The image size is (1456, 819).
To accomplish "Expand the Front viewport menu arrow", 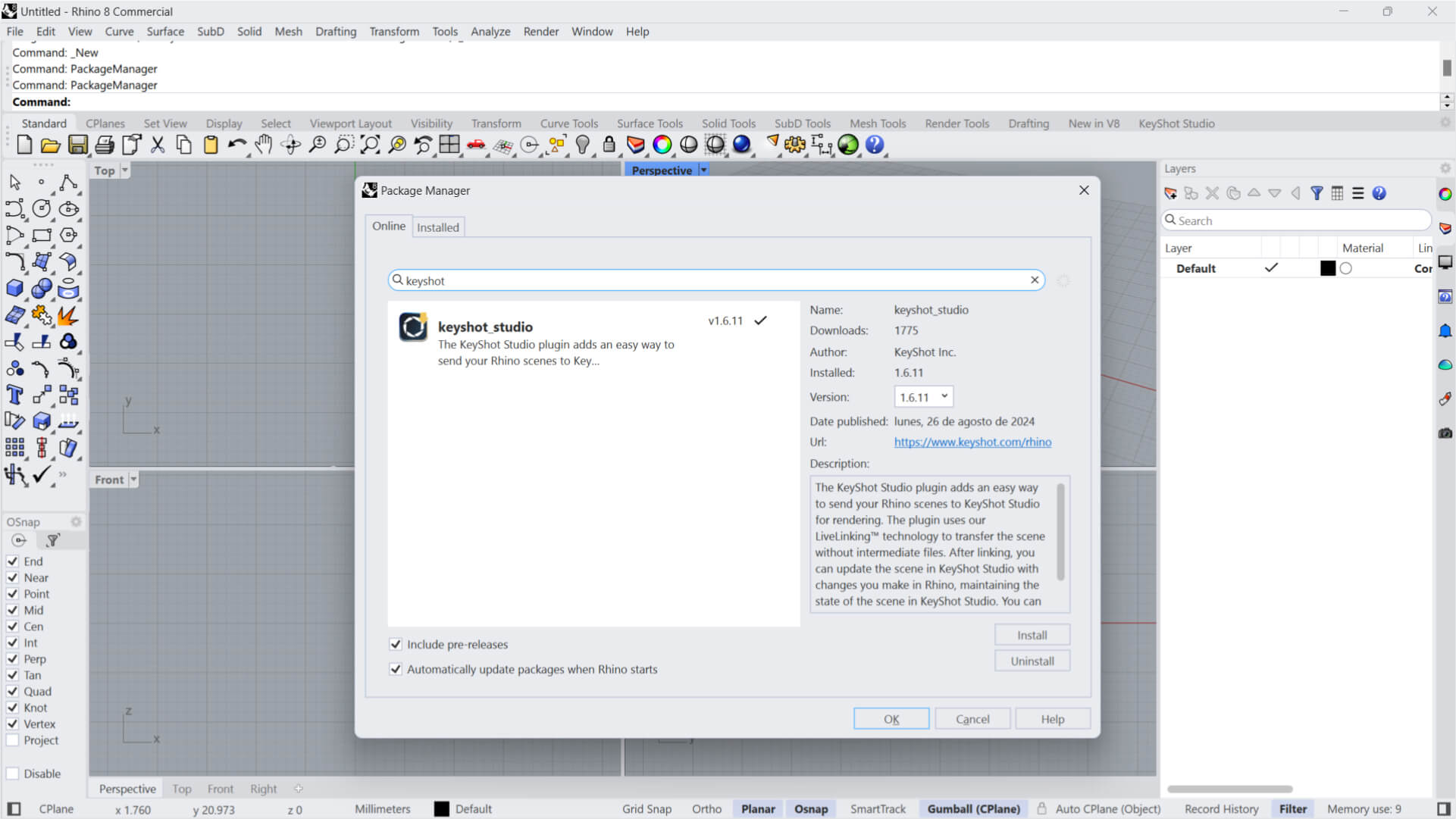I will [x=133, y=480].
